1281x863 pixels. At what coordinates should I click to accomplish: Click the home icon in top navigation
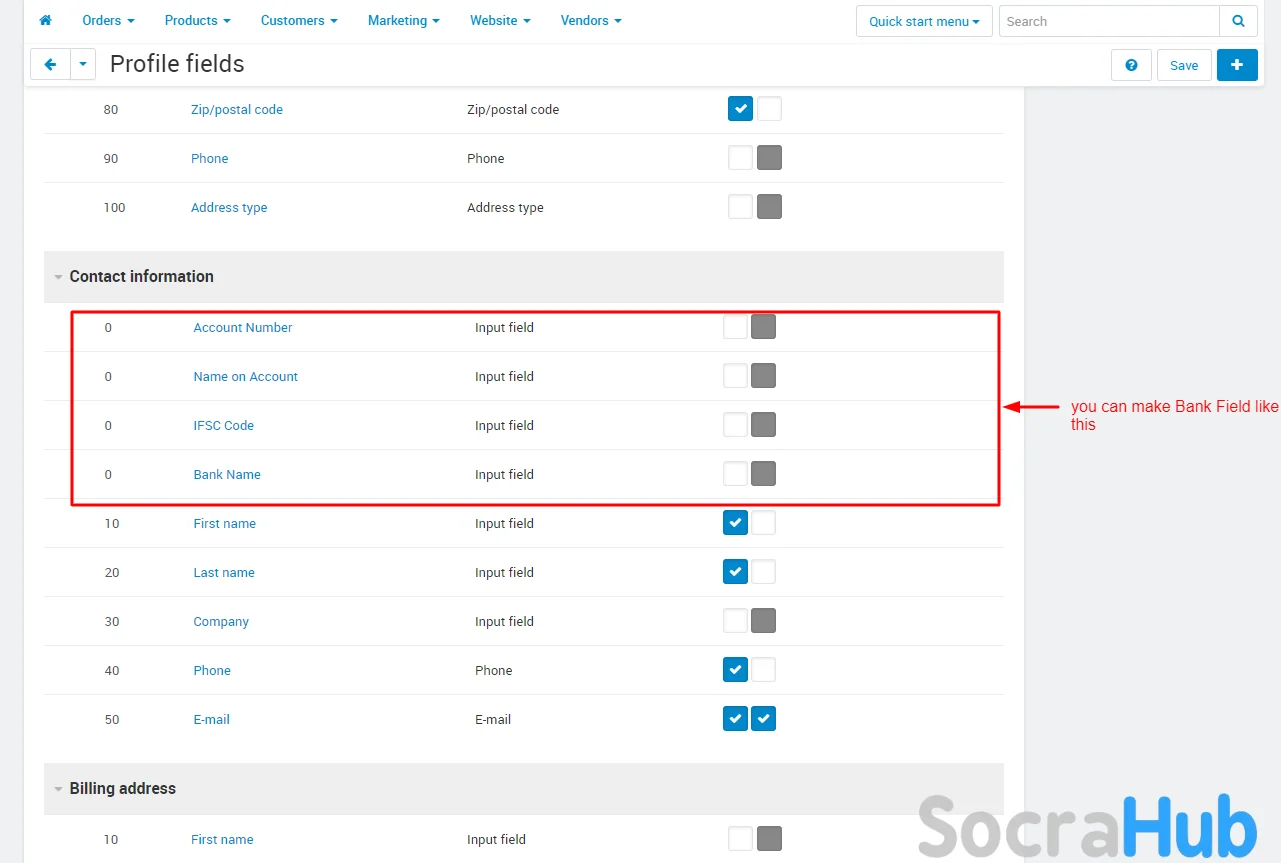coord(45,20)
